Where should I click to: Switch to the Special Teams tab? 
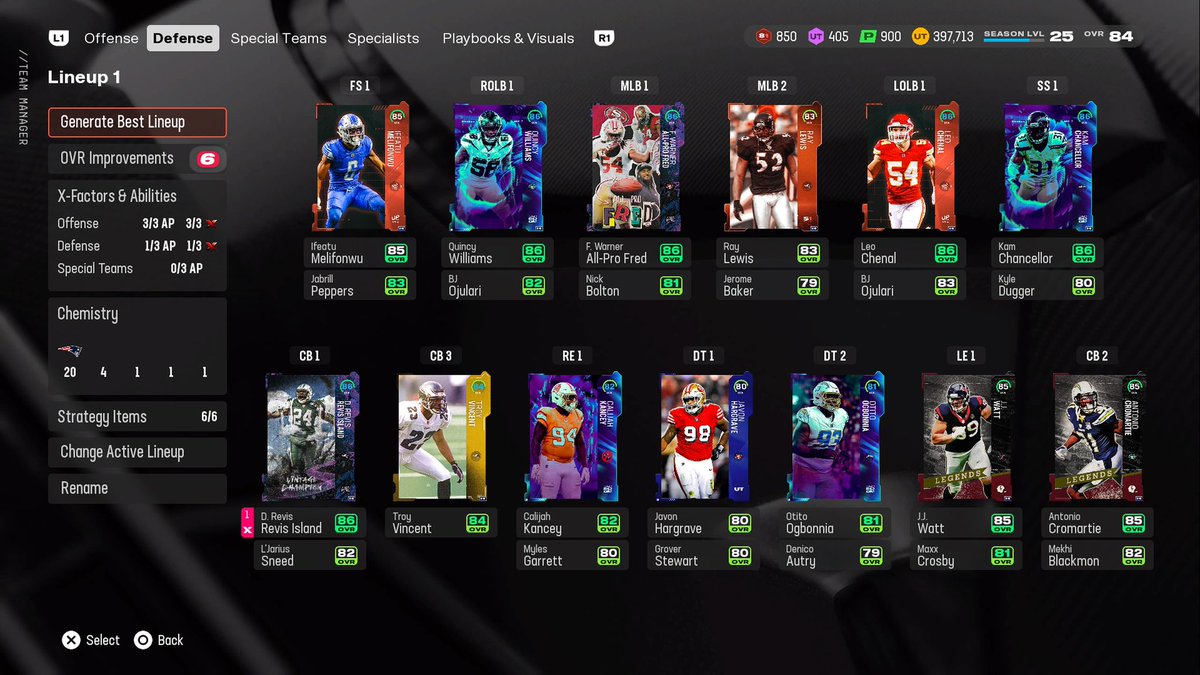278,38
